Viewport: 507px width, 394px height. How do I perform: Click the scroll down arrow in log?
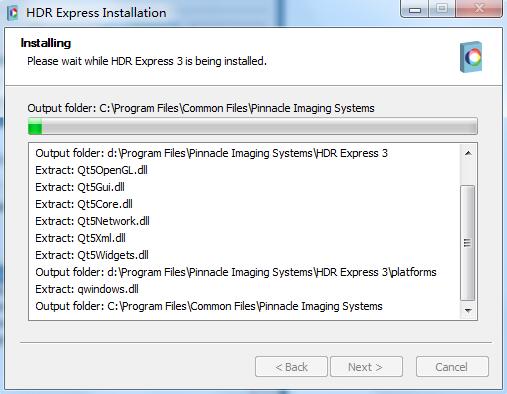[x=468, y=310]
